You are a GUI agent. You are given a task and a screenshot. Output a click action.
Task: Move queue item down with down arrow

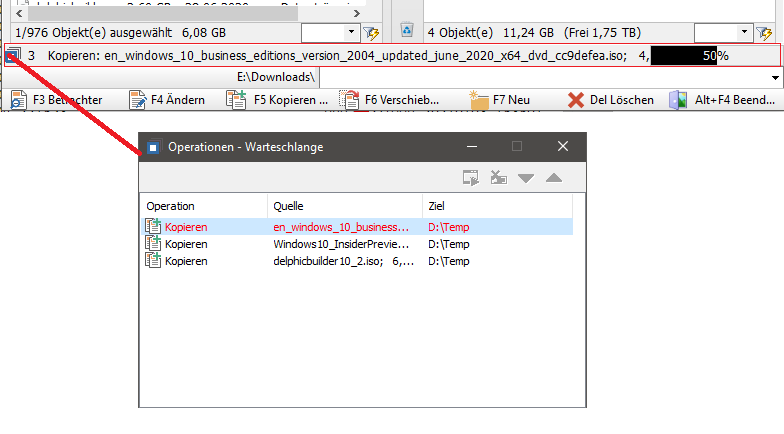[x=526, y=178]
